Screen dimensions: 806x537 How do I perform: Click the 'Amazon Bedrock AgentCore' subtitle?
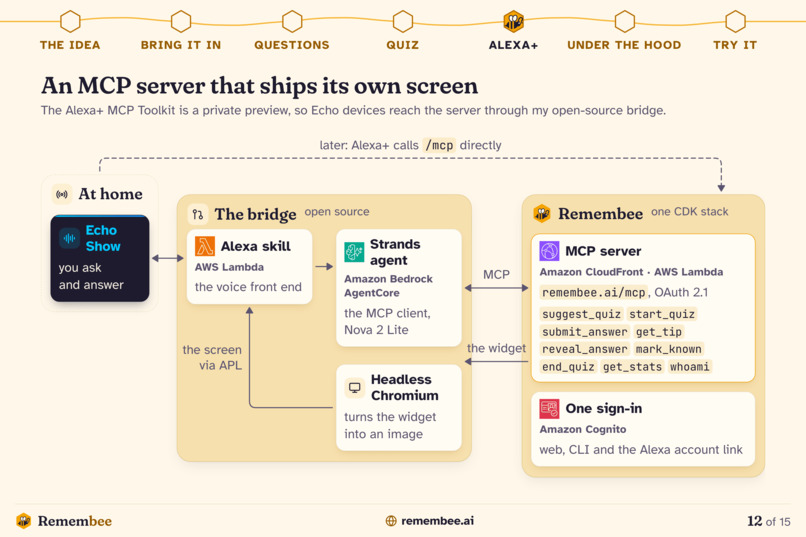click(x=388, y=286)
